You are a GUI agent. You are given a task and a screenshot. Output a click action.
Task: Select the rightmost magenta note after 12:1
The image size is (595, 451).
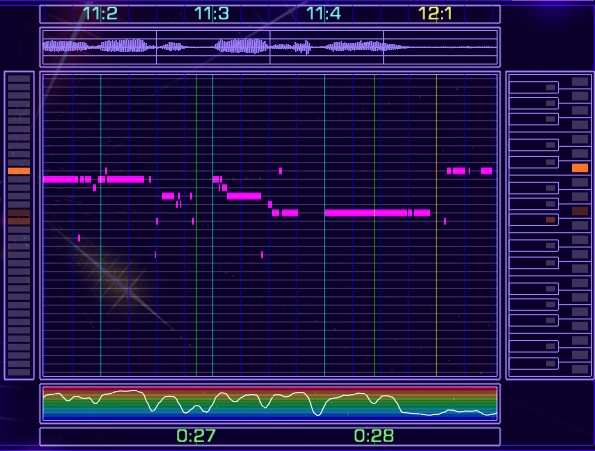(486, 171)
